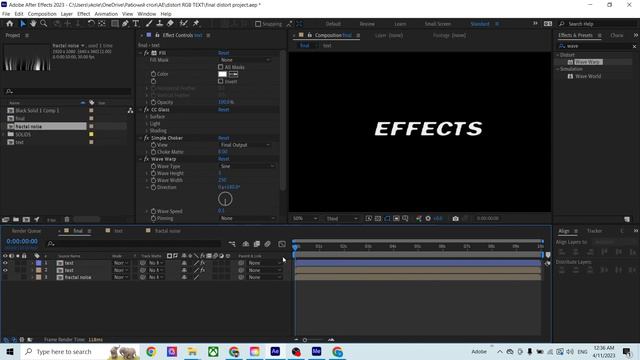The width and height of the screenshot is (640, 360).
Task: Check the All Masks checkbox
Action: 221,67
